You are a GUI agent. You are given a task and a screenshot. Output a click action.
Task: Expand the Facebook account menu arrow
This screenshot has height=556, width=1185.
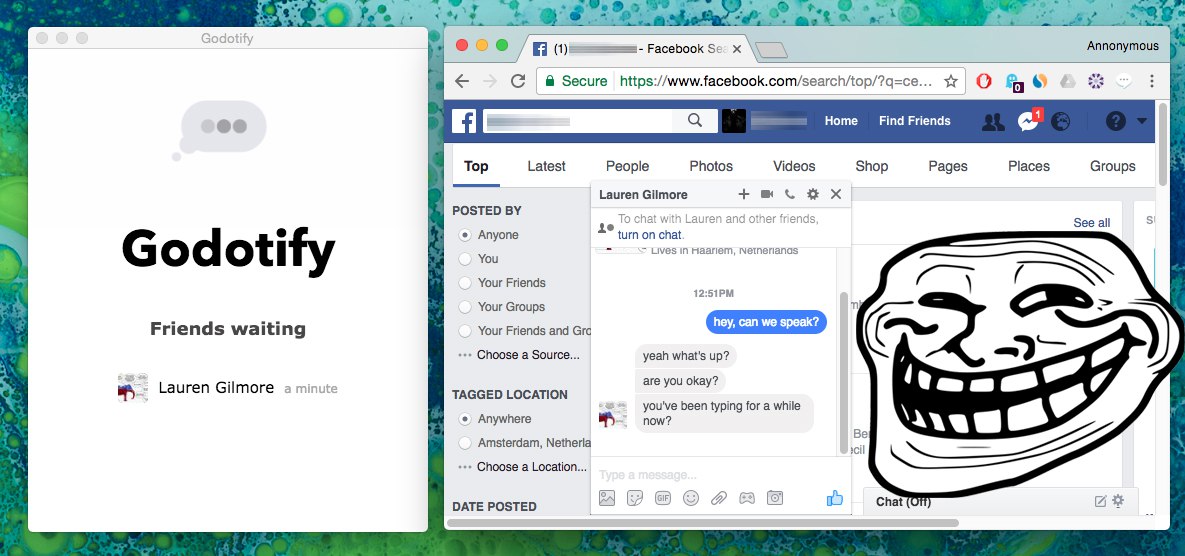coord(1141,121)
